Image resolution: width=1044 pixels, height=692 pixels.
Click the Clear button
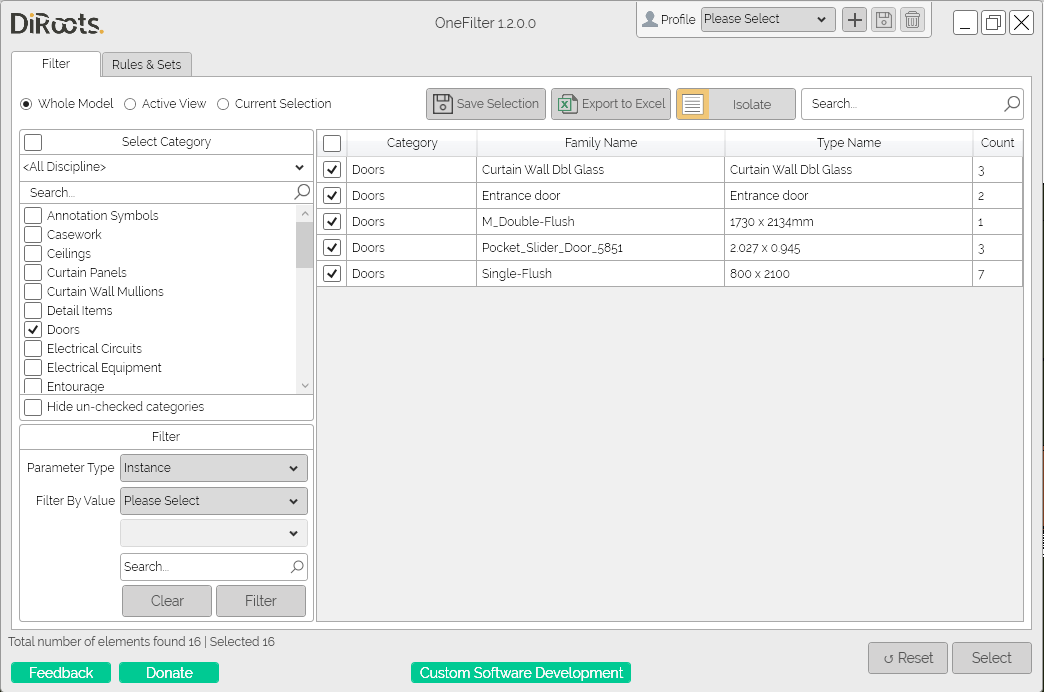coord(167,601)
